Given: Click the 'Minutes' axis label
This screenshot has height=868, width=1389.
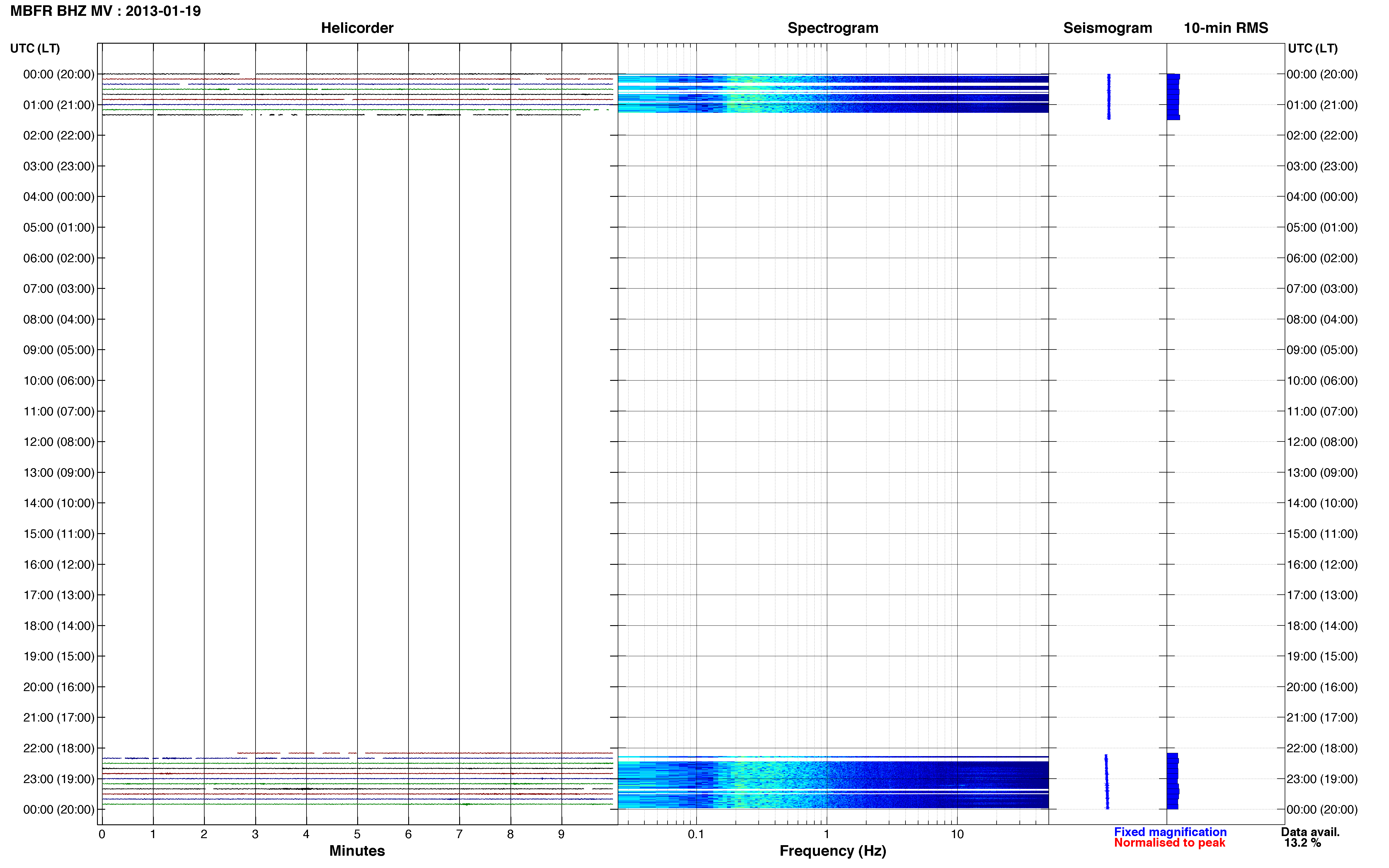Looking at the screenshot, I should [x=357, y=850].
